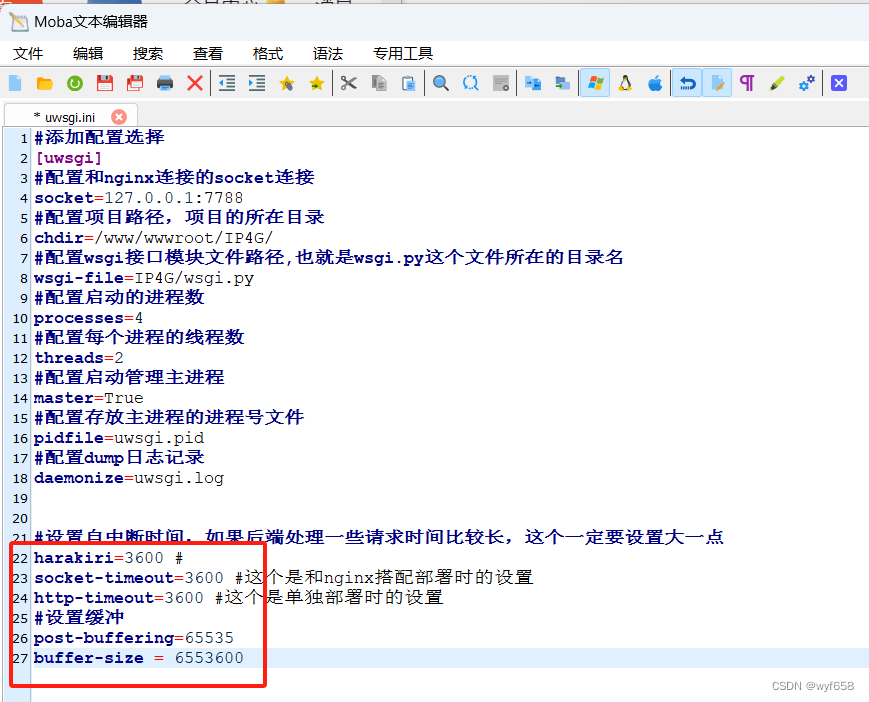Click the socket=127.0.0.1:7788 line
The image size is (869, 702).
point(139,198)
